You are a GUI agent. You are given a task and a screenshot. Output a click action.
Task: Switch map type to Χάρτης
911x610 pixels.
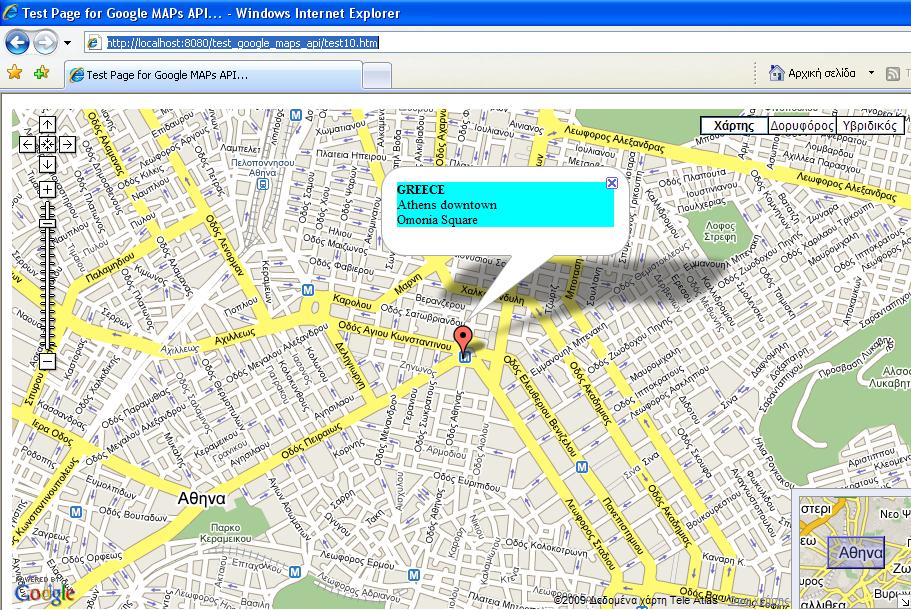coord(734,125)
